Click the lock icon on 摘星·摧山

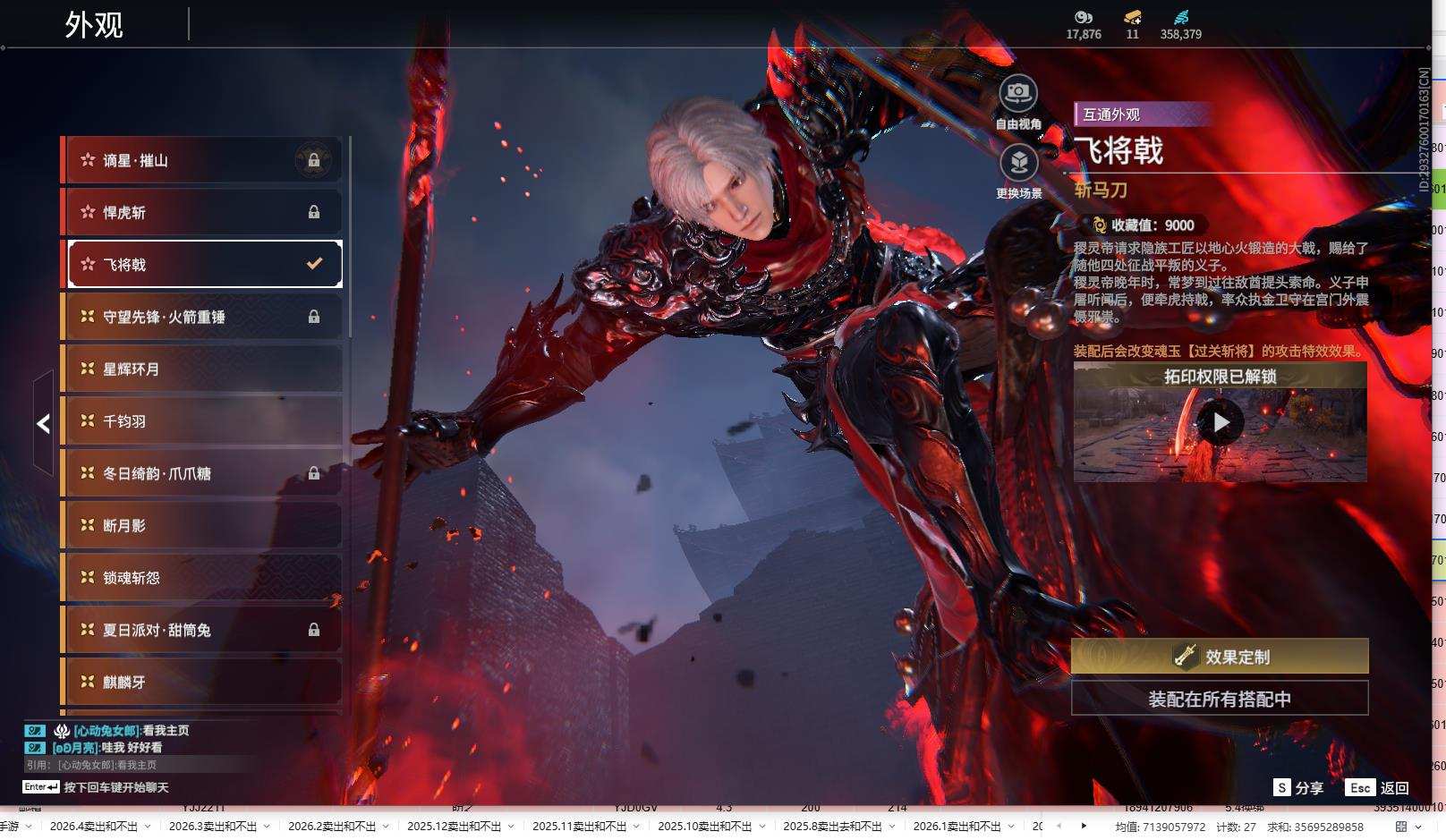314,161
